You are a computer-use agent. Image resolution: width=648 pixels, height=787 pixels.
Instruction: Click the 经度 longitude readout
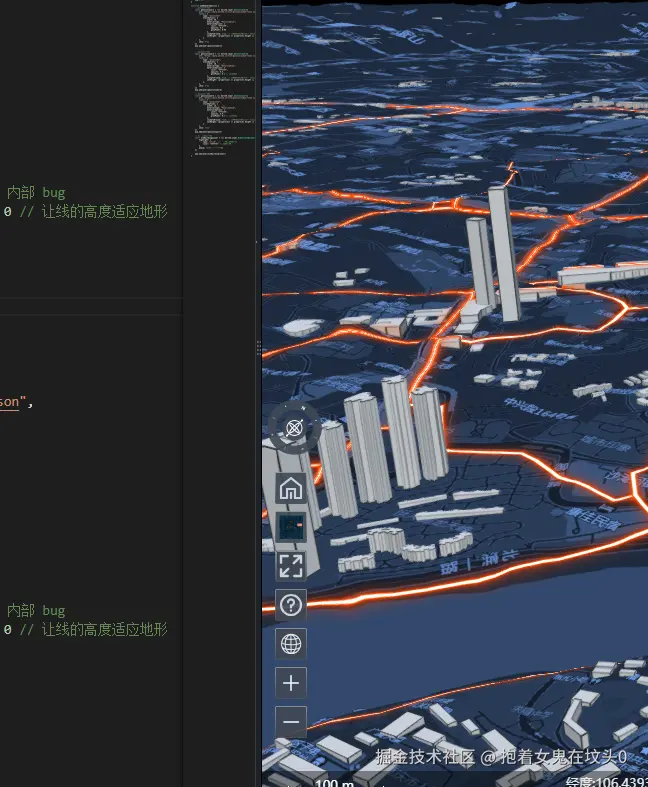click(x=606, y=781)
